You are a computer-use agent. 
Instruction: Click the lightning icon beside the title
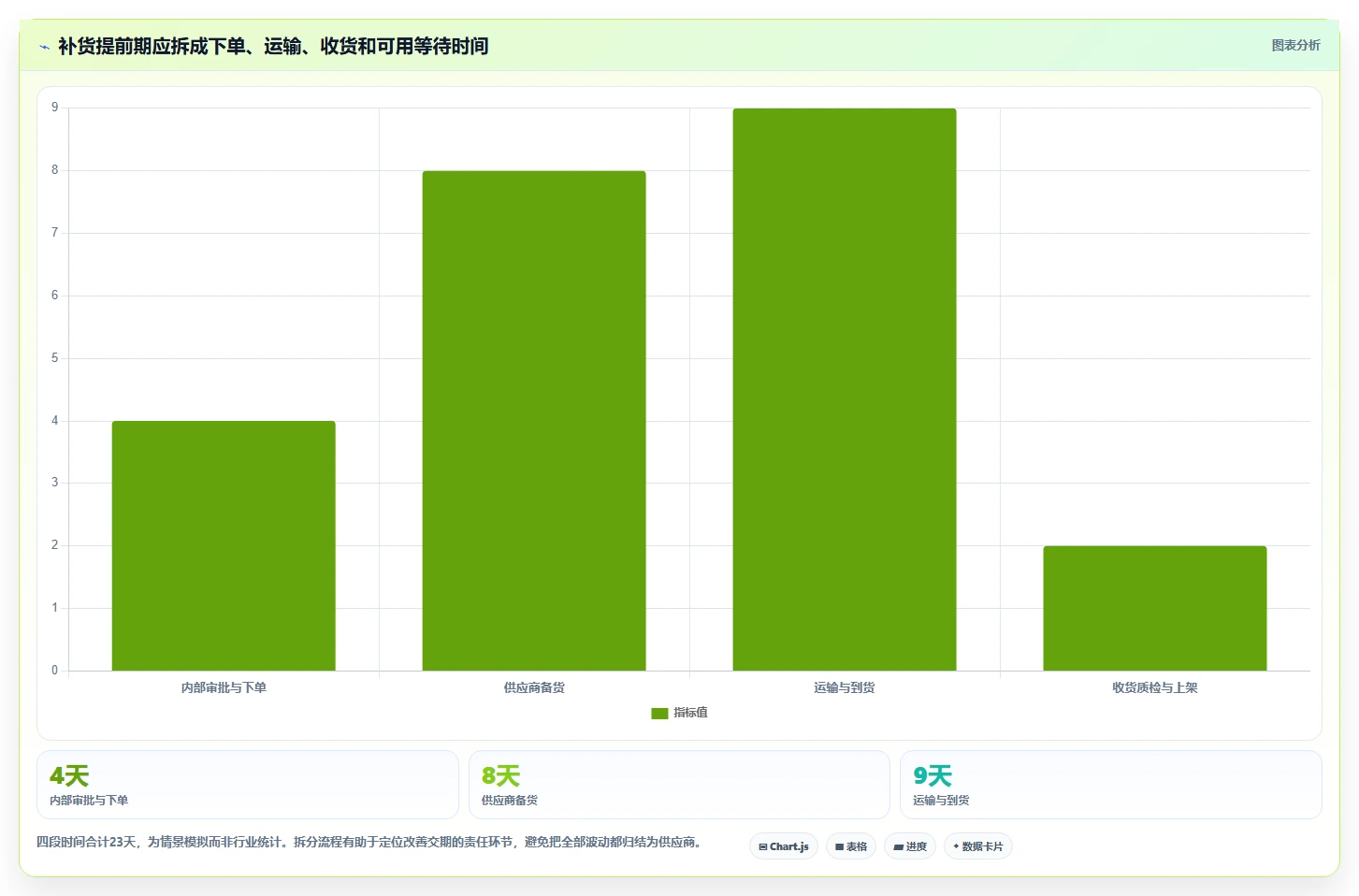(44, 47)
